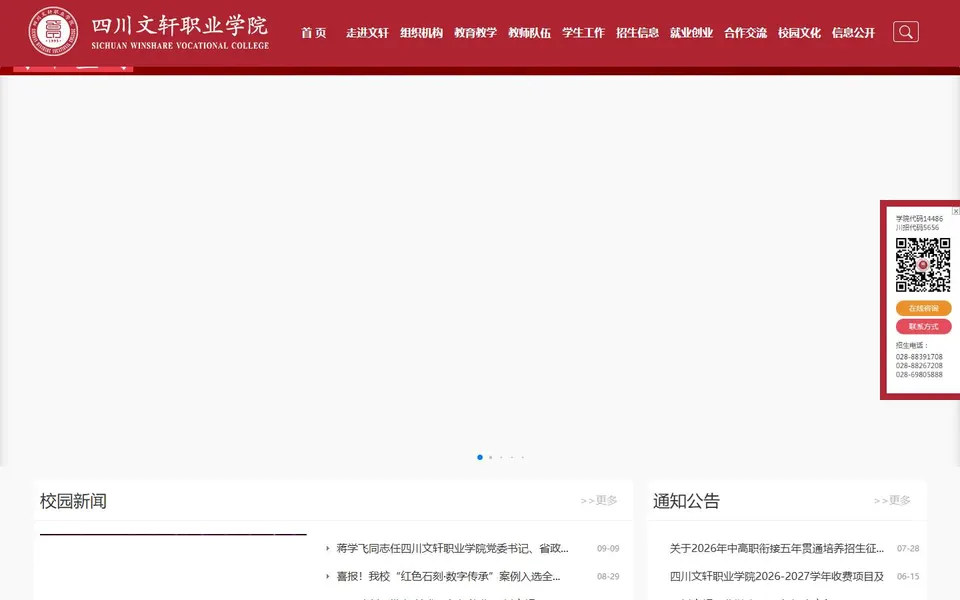Open 2026-2027学年收费项目 notice
This screenshot has width=960, height=600.
(x=776, y=576)
